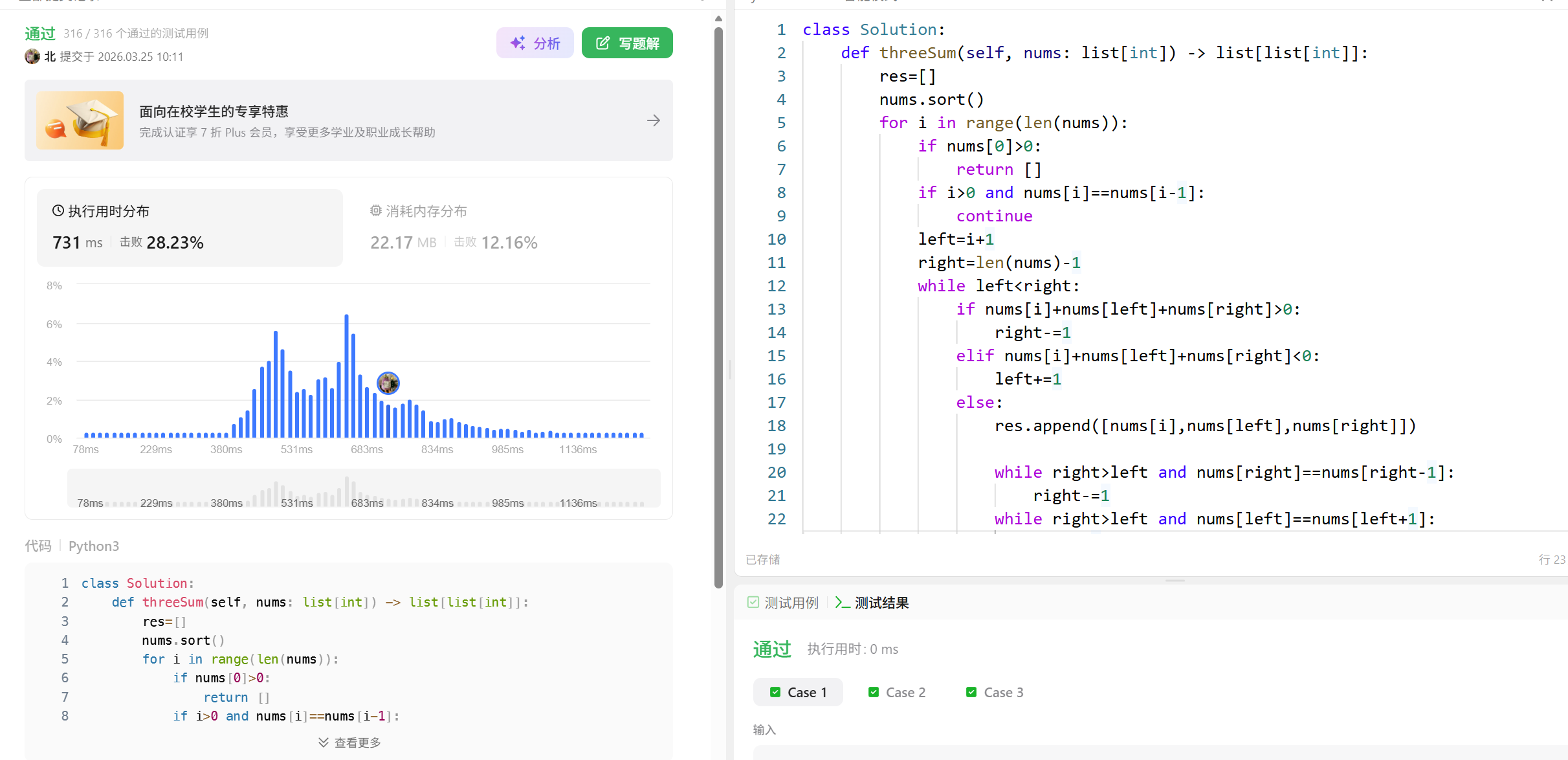Click the sparkle Analyze (分析) button
The height and width of the screenshot is (760, 1568).
(x=535, y=43)
